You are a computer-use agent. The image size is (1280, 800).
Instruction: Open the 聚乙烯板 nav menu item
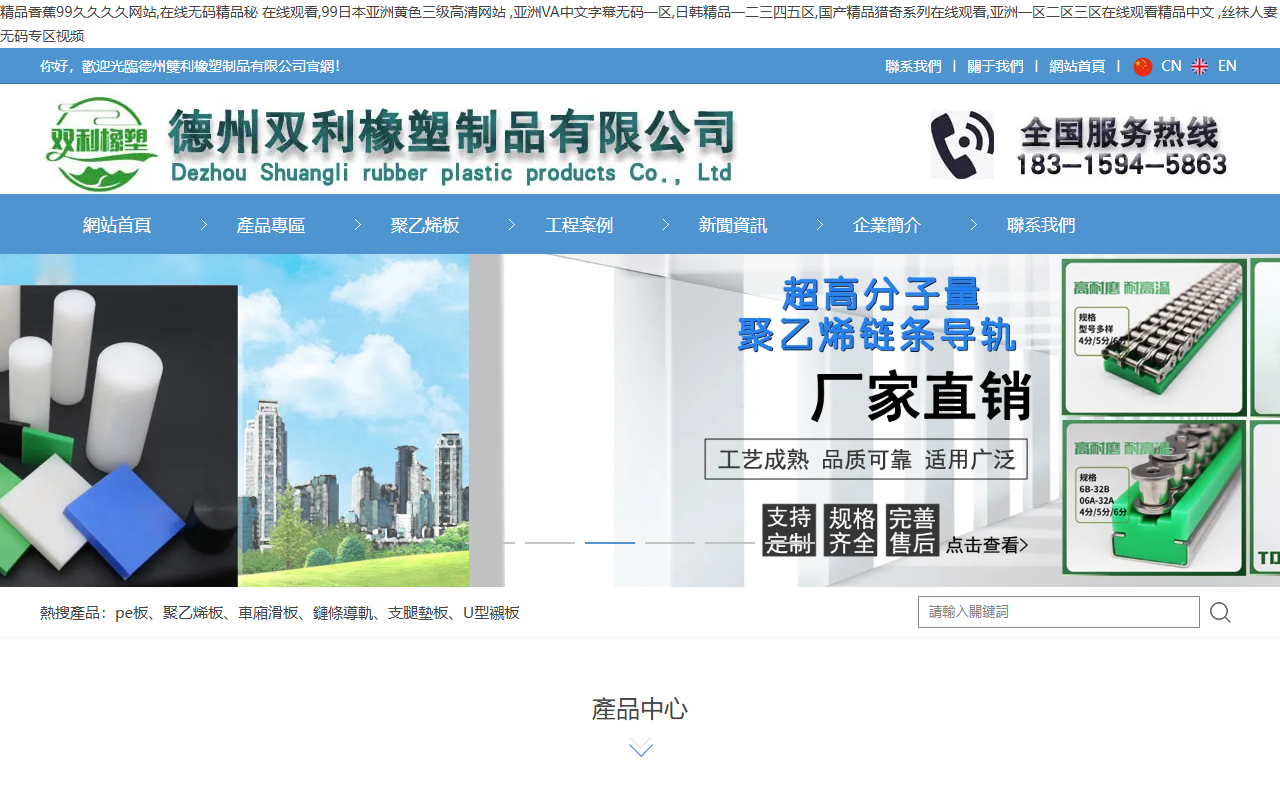(425, 225)
